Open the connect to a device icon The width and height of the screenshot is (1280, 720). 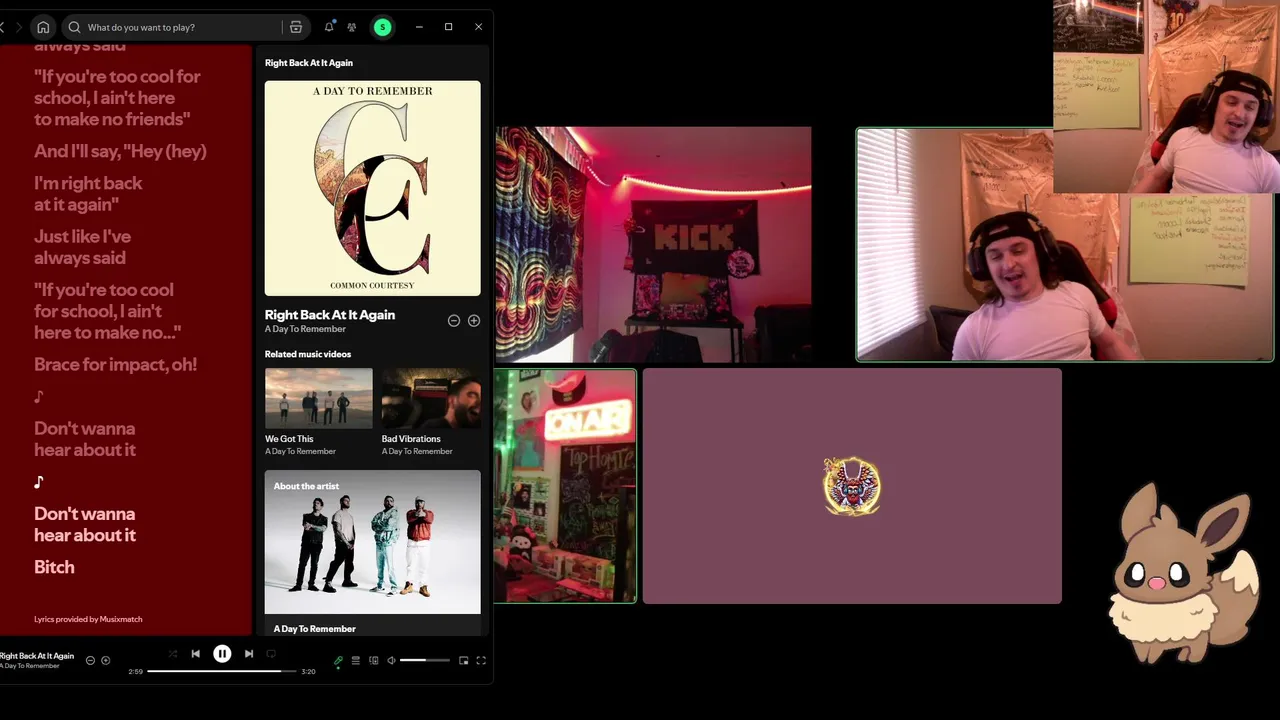coord(374,660)
